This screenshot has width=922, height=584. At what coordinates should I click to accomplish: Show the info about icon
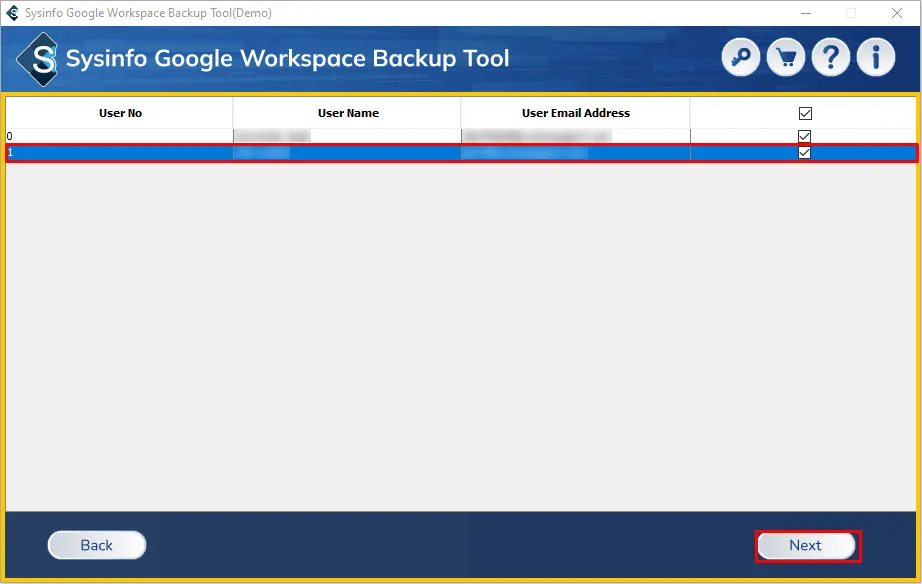tap(876, 58)
